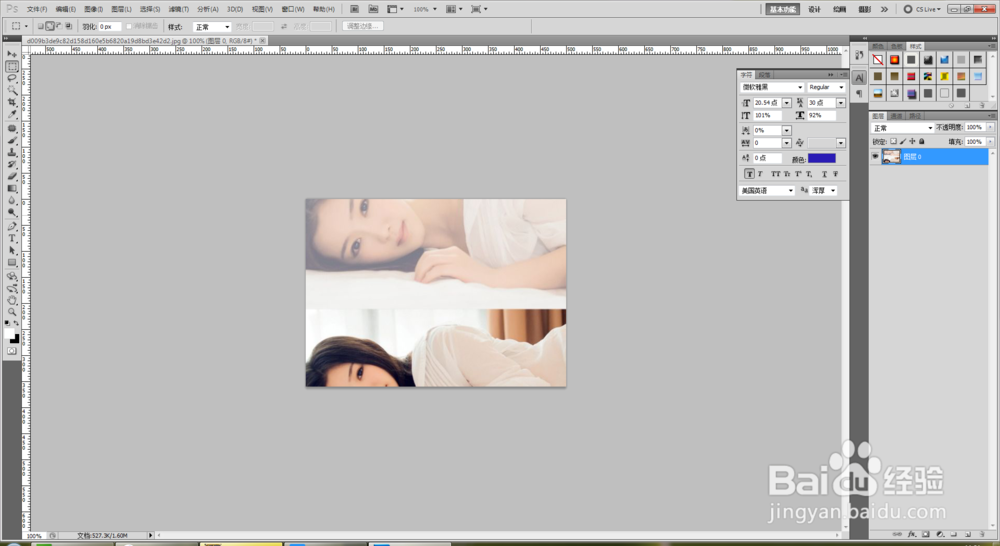
Task: Select the Lasso tool
Action: click(x=12, y=78)
